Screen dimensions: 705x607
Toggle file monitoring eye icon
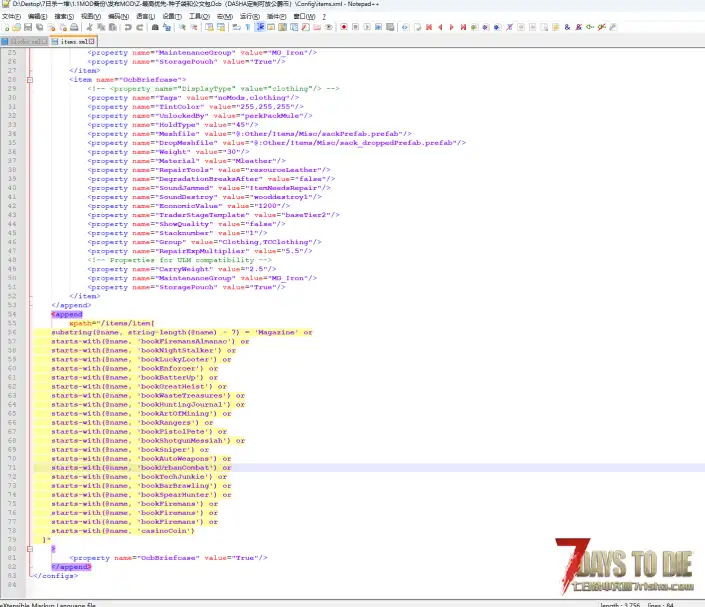[329, 27]
